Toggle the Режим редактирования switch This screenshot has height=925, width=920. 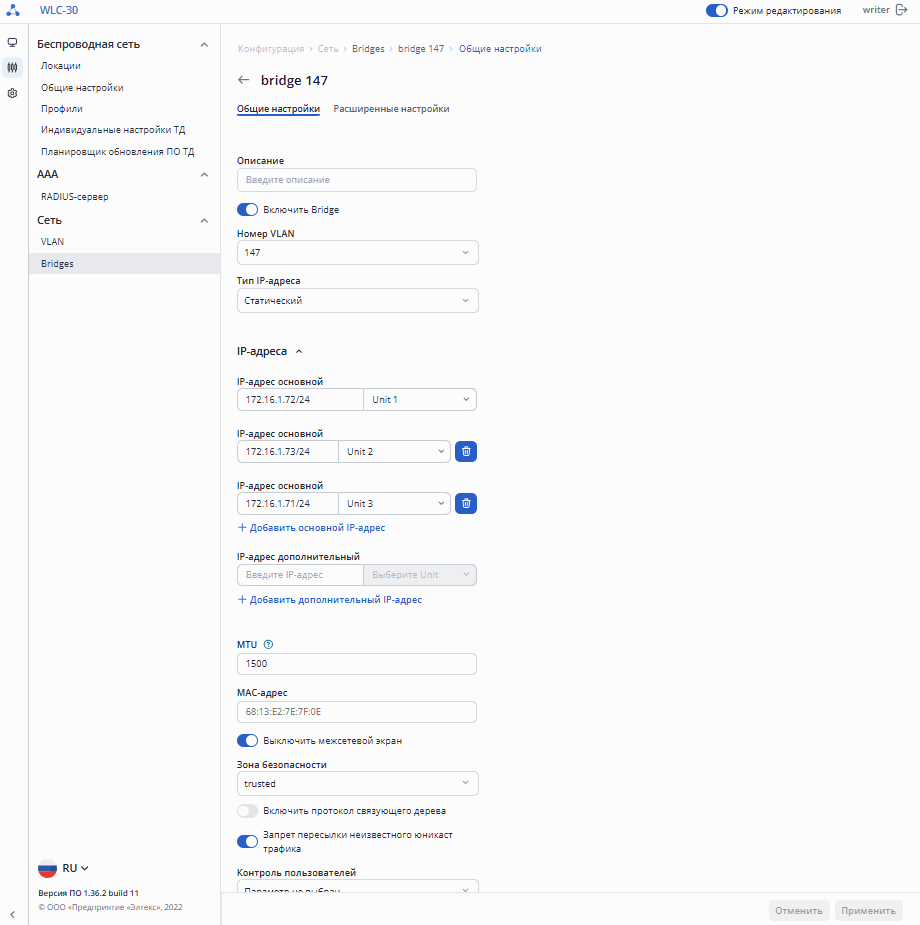pyautogui.click(x=716, y=10)
